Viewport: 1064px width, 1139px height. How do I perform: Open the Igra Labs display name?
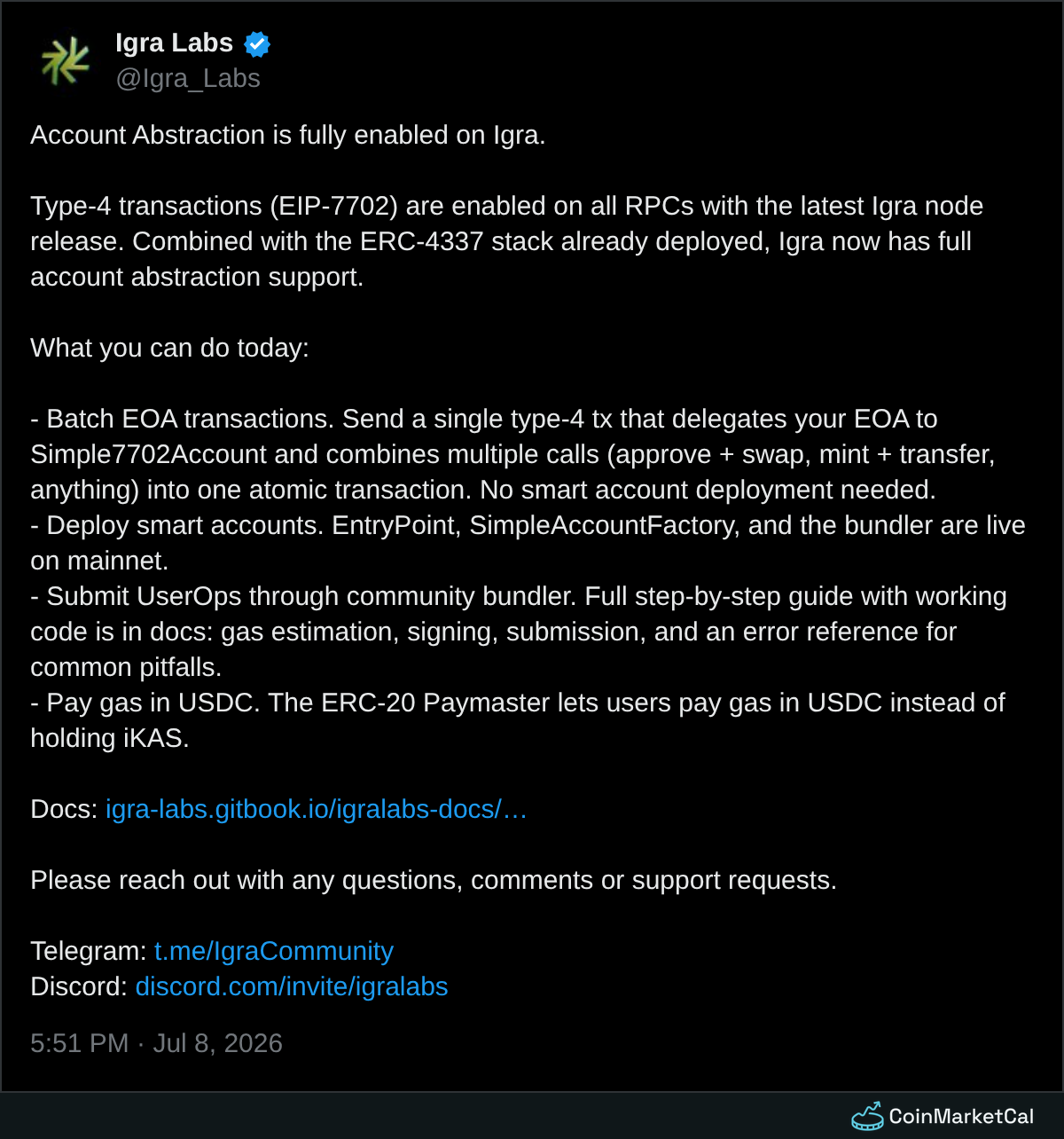click(x=174, y=43)
